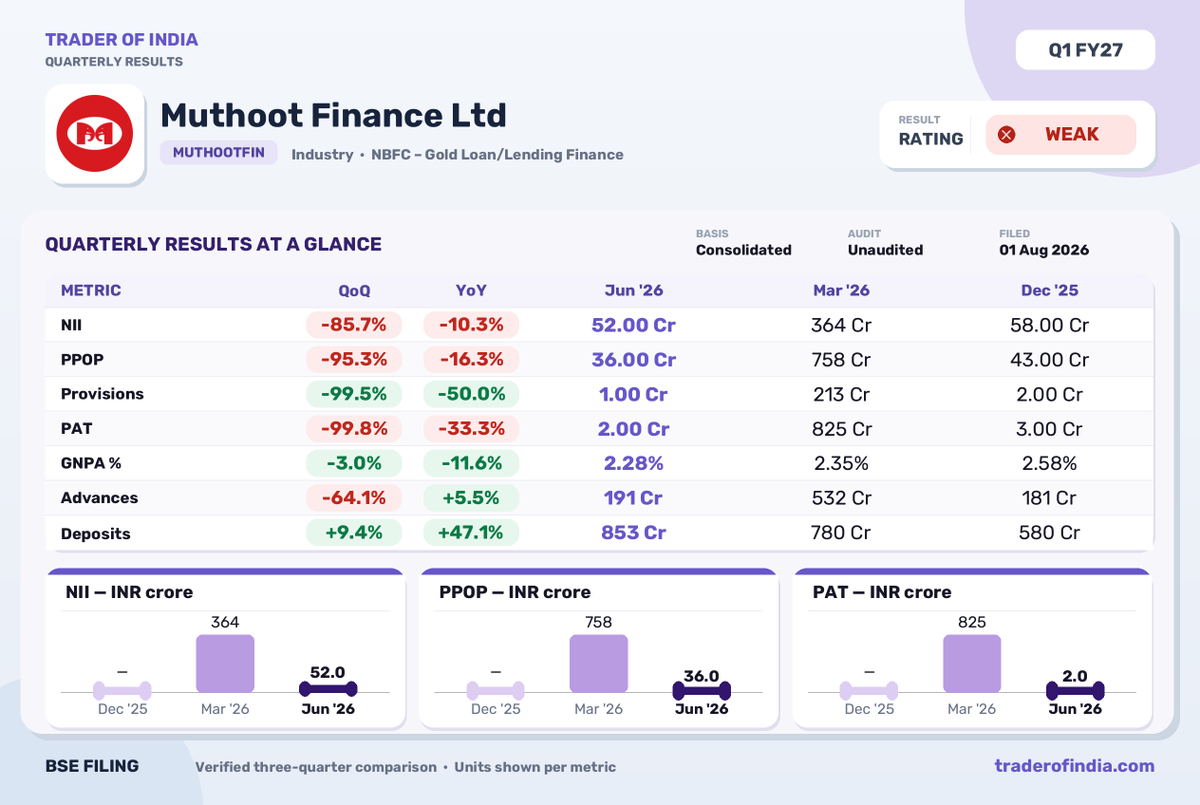Click the 1.00 Cr Provisions value

[634, 394]
